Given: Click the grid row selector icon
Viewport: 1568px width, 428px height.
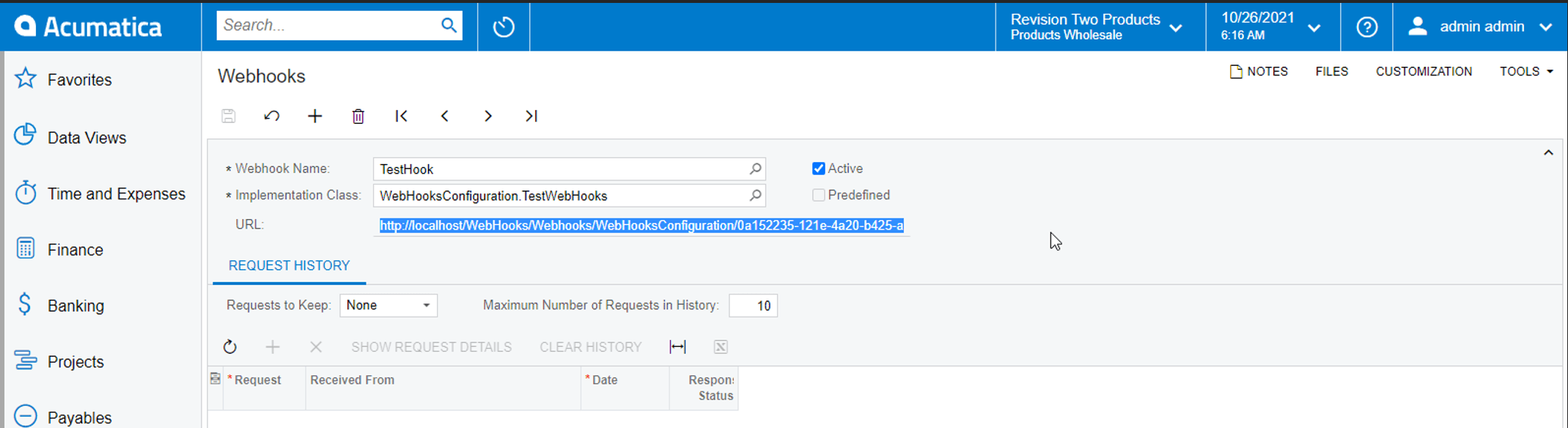Looking at the screenshot, I should 216,379.
